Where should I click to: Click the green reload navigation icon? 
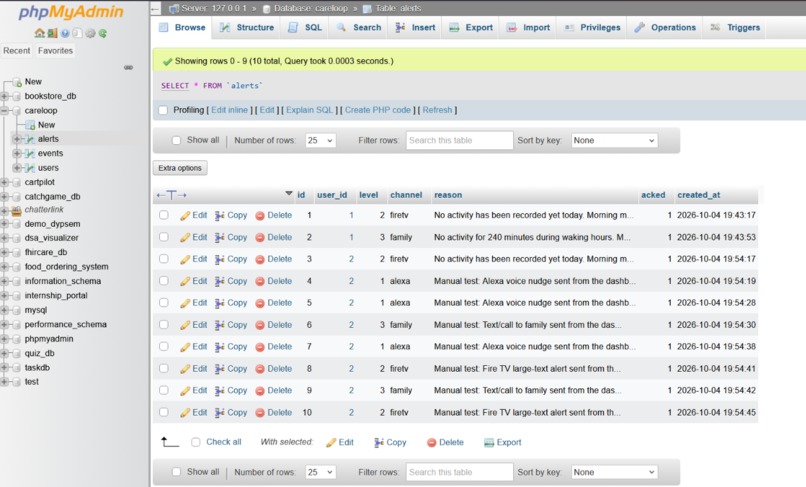(103, 33)
